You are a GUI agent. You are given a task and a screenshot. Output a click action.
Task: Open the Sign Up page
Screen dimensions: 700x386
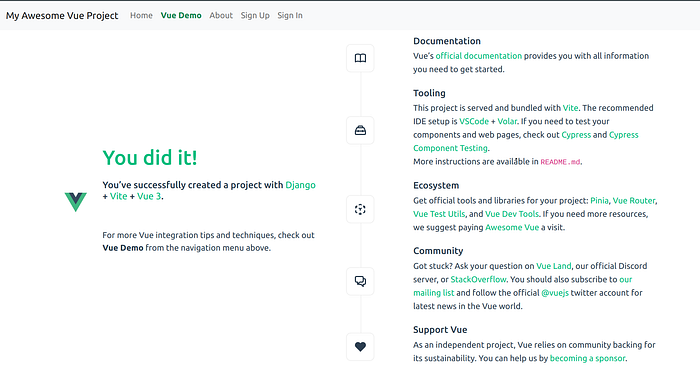255,15
